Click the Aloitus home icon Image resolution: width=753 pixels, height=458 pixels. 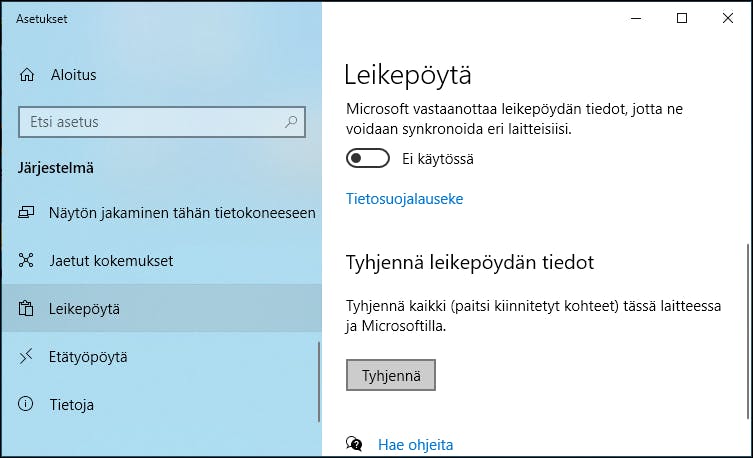coord(27,74)
